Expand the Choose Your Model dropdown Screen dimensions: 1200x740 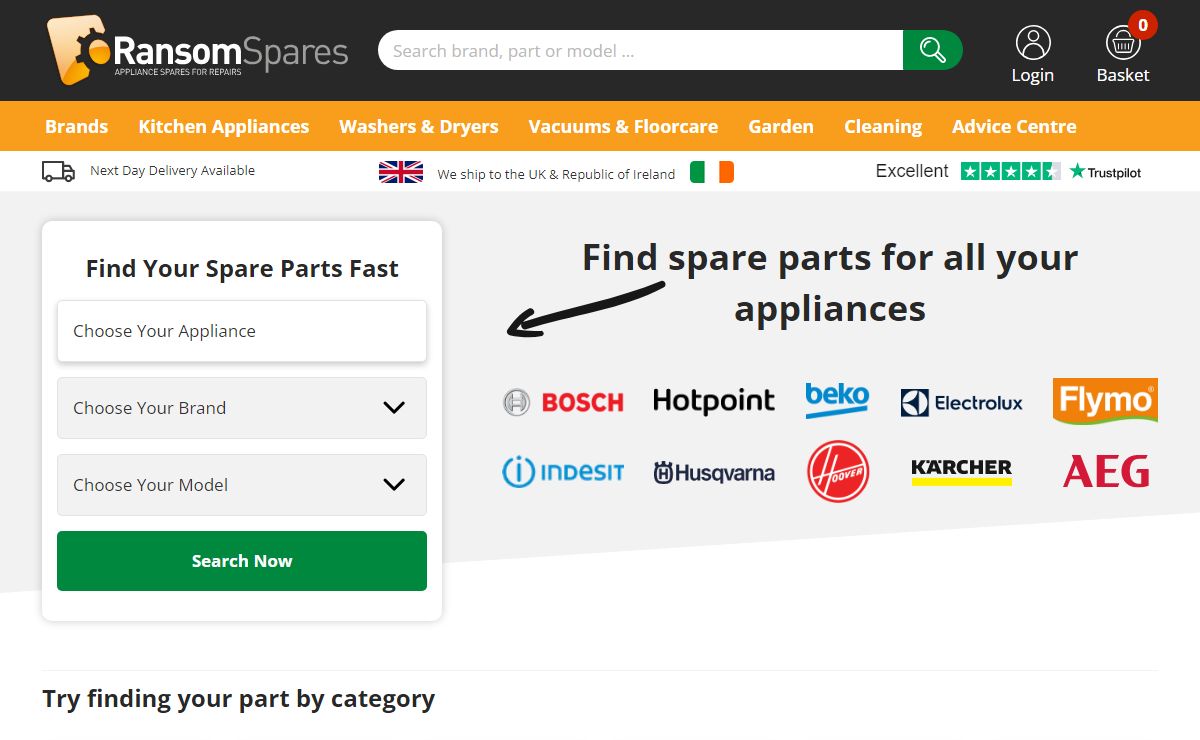pos(242,485)
